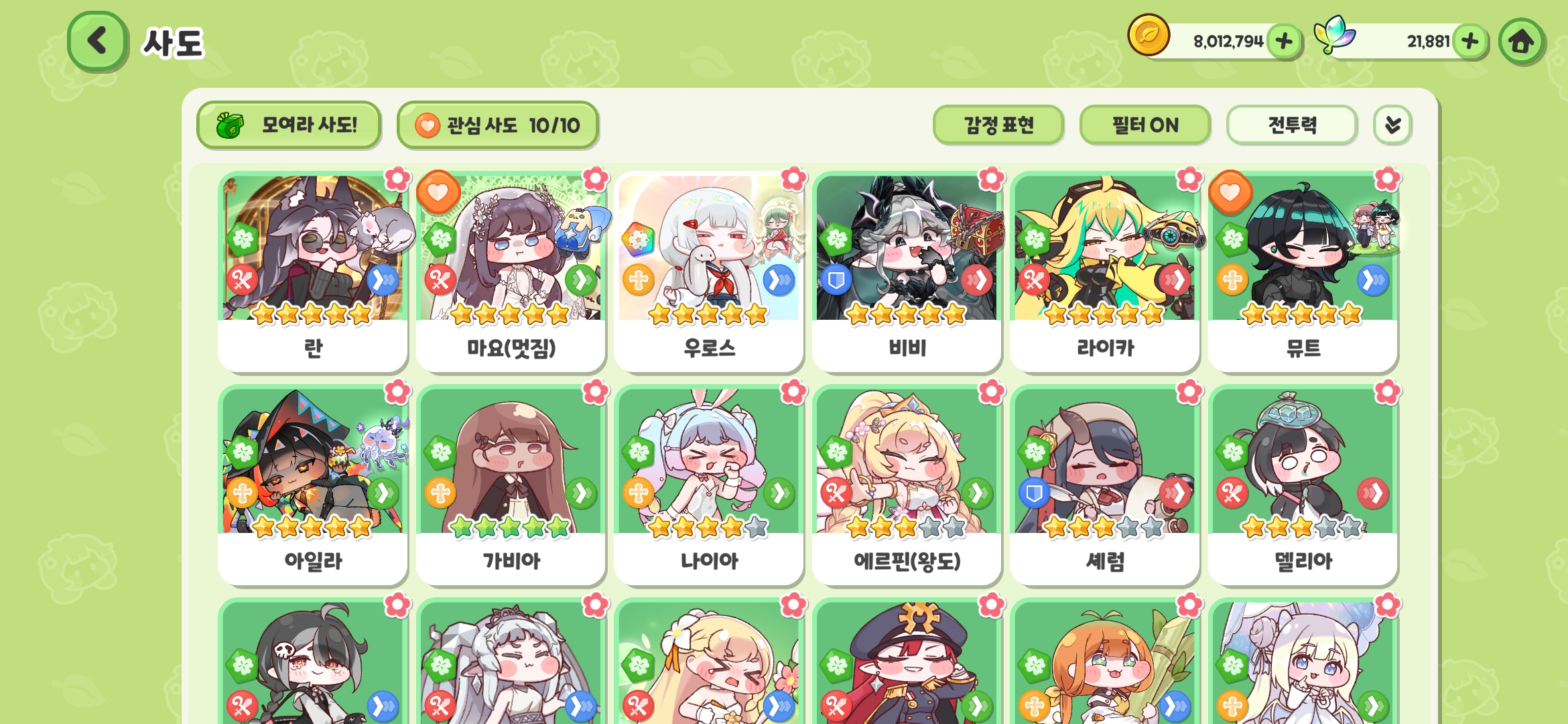Open the 에르핀(왕도) character thumbnail

907,460
